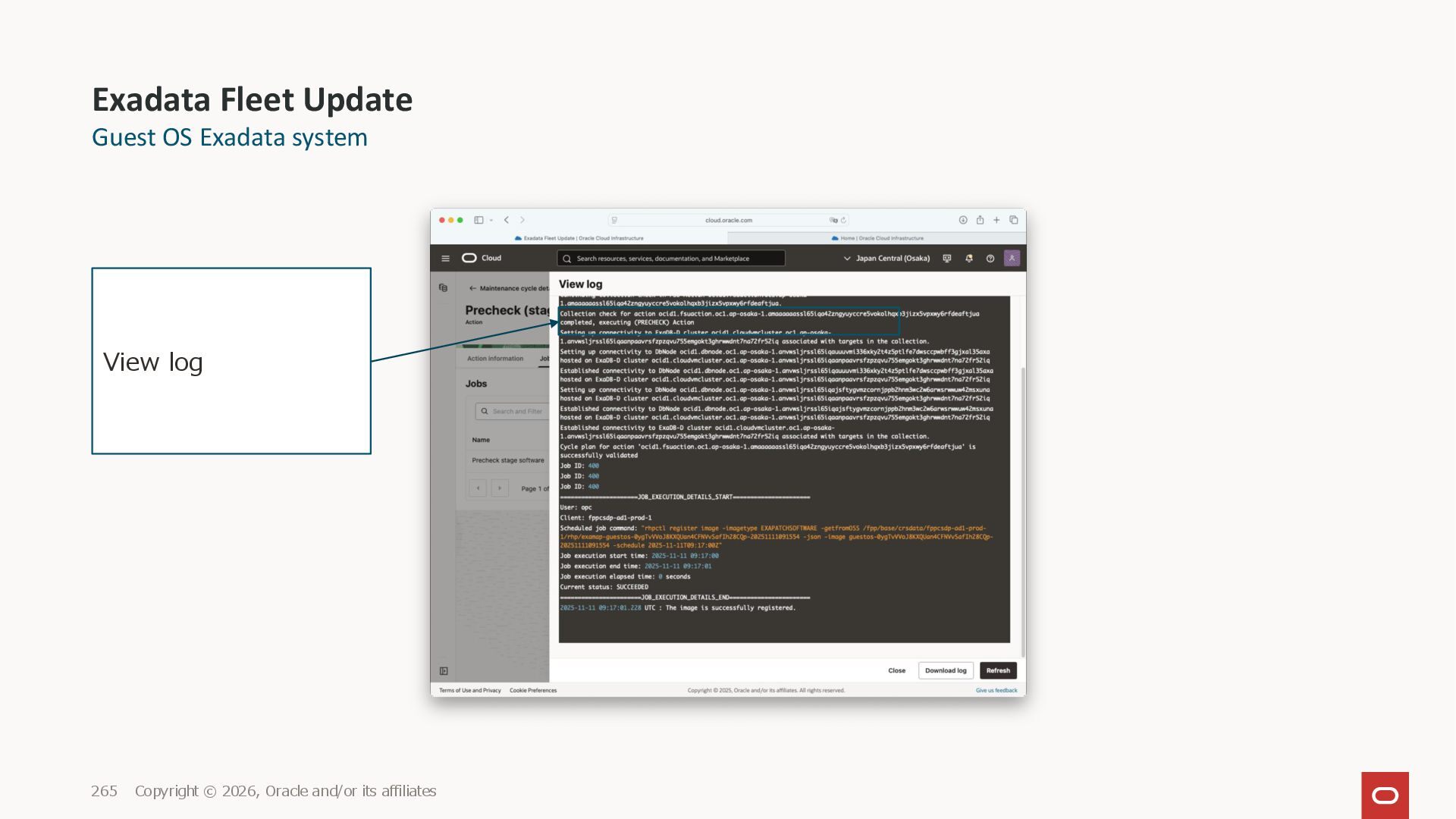The height and width of the screenshot is (819, 1456).
Task: Open the OCI hamburger navigation menu
Action: [445, 259]
